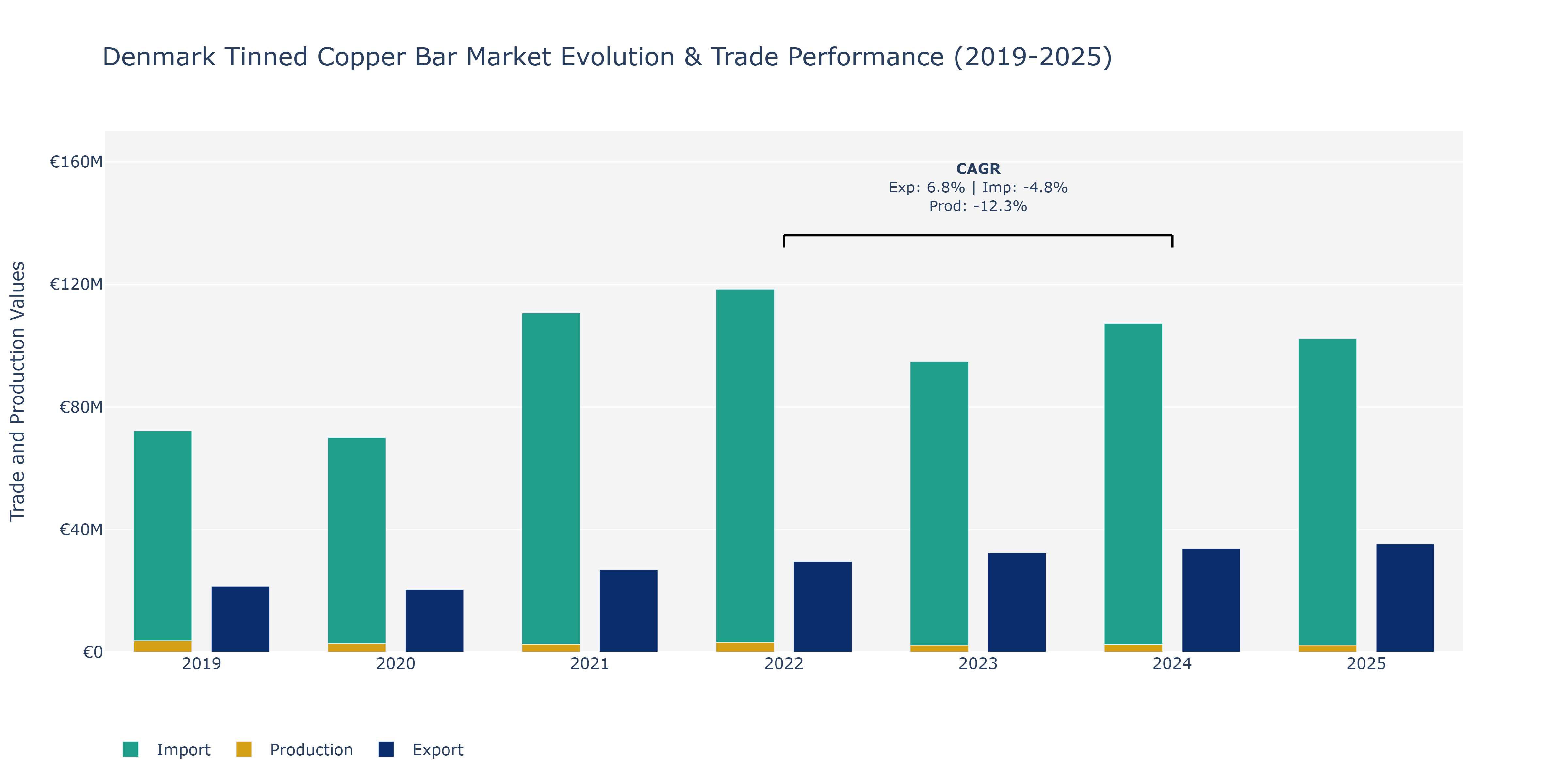Viewport: 1568px width, 784px height.
Task: Click the €80M y-axis tick label
Action: [x=81, y=407]
